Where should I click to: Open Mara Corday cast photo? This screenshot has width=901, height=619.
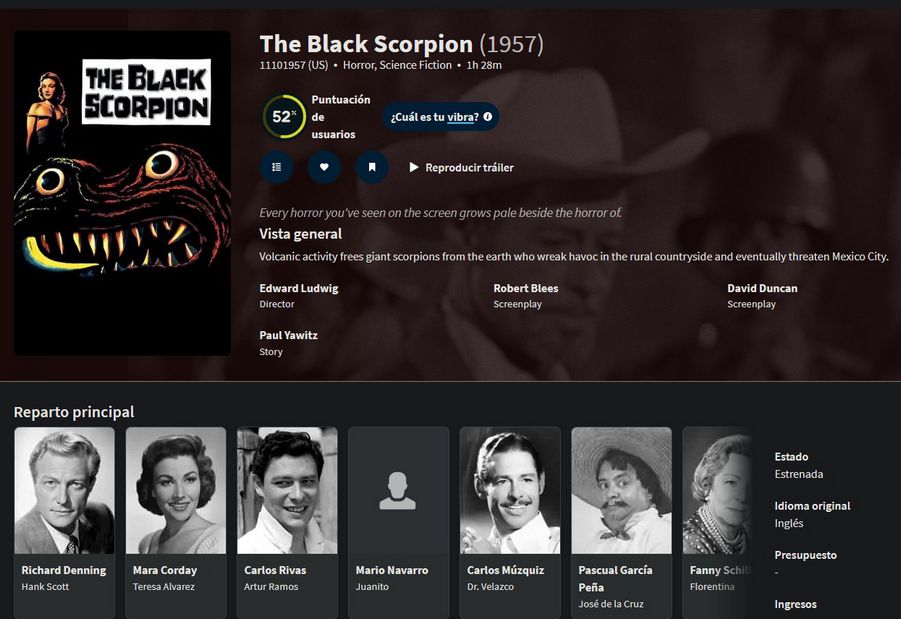point(176,490)
